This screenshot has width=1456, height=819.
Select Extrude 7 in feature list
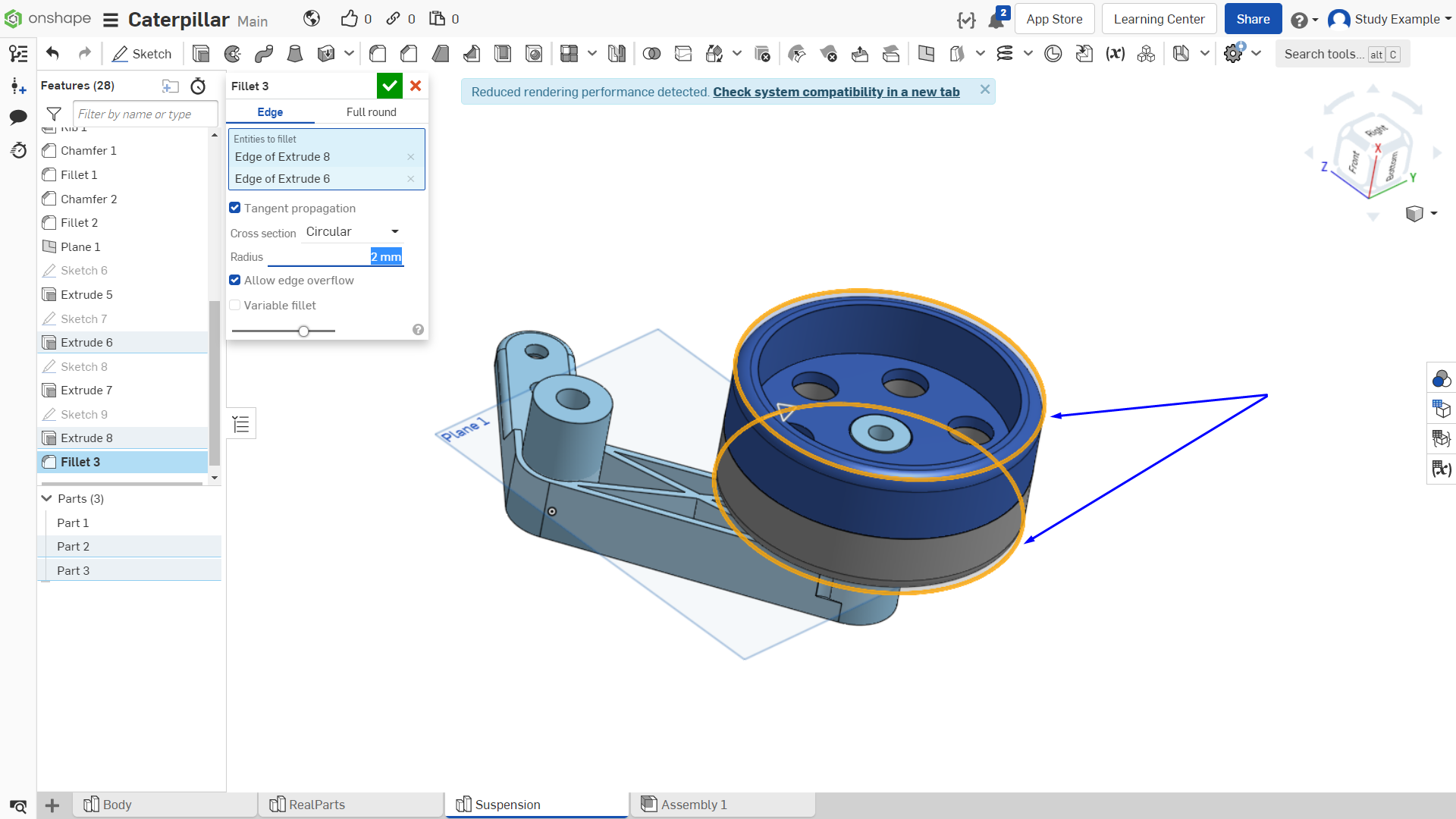pos(122,390)
